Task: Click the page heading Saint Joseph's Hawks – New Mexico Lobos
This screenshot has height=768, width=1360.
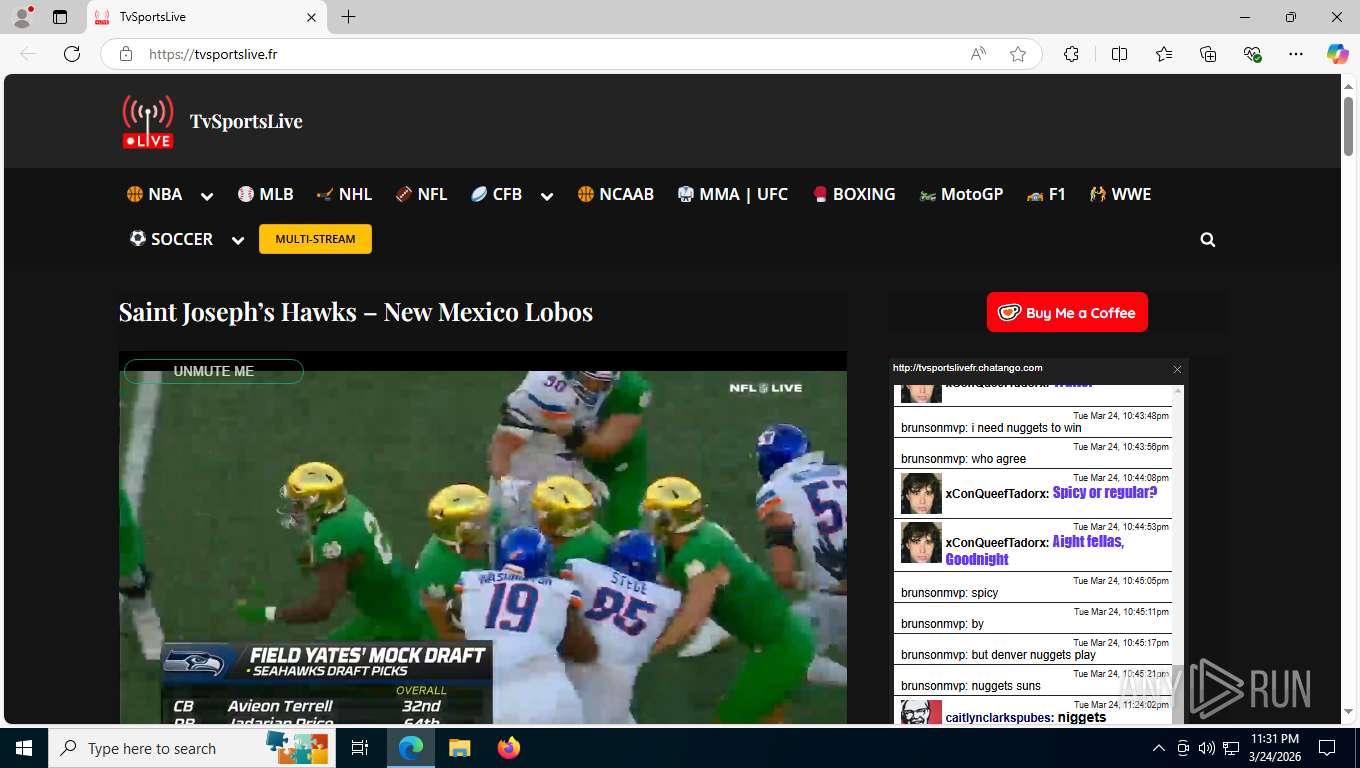Action: 356,312
